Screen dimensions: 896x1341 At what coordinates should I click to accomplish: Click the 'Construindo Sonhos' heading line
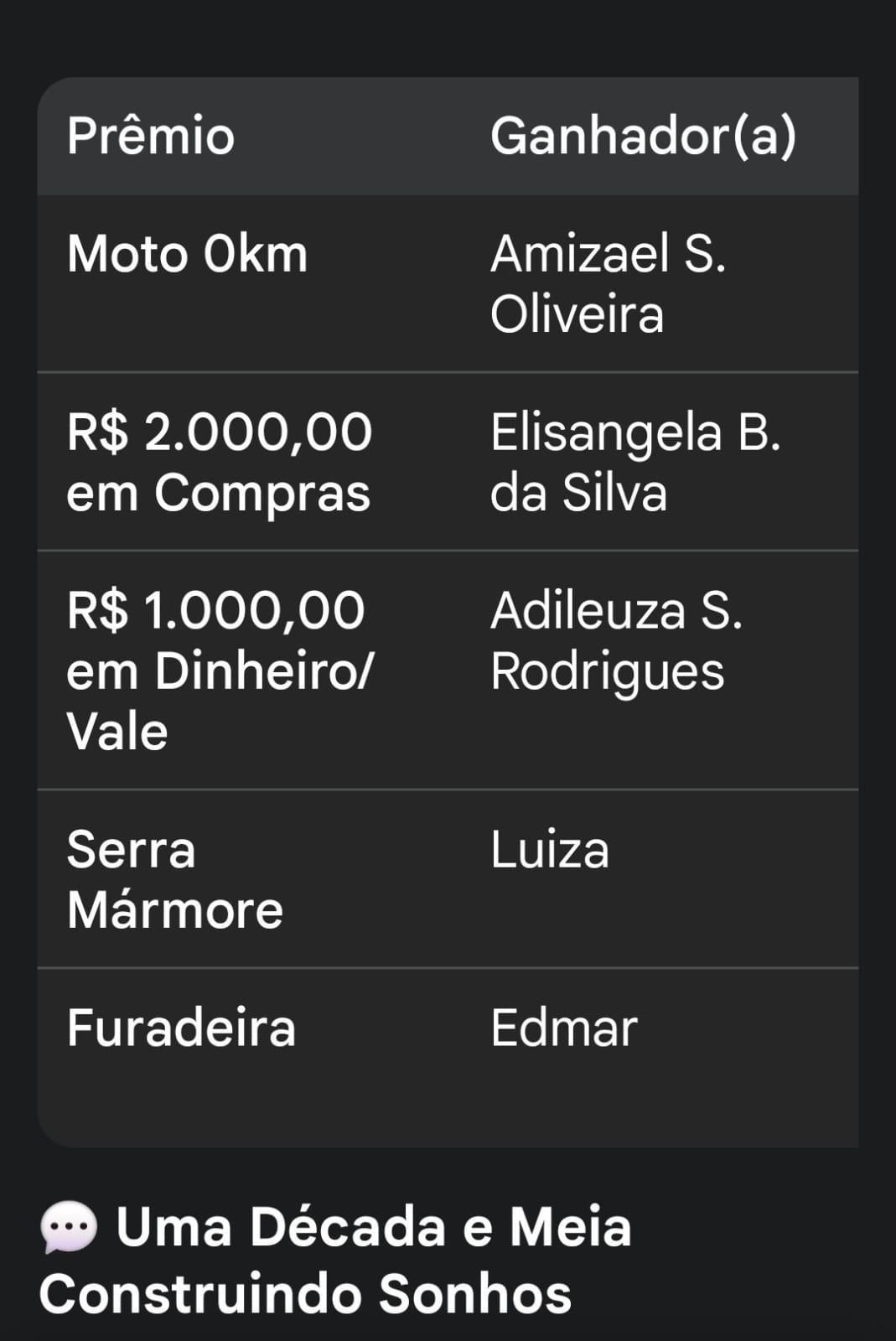[305, 1293]
